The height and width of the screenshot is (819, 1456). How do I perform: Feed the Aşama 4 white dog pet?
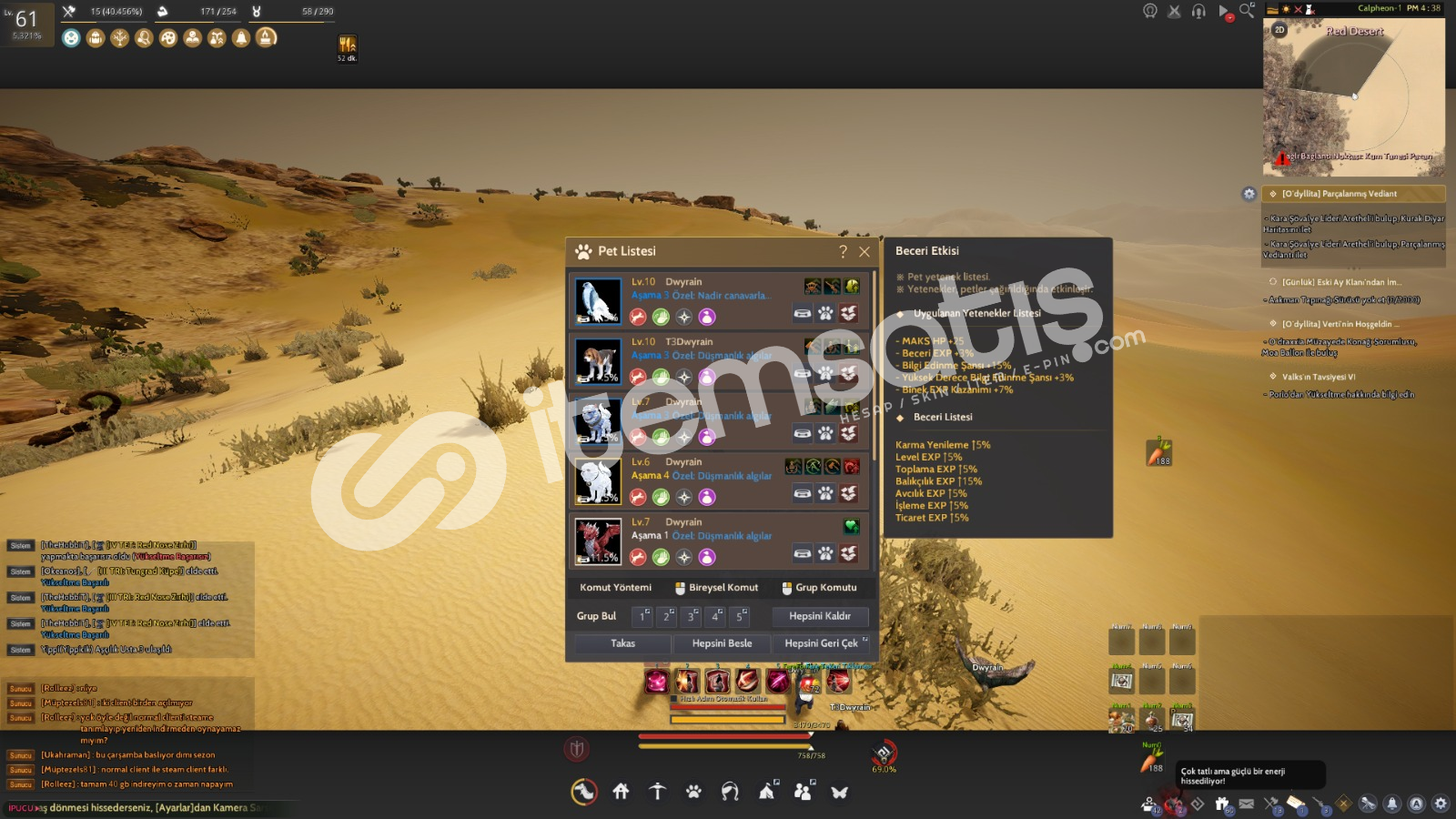click(802, 494)
